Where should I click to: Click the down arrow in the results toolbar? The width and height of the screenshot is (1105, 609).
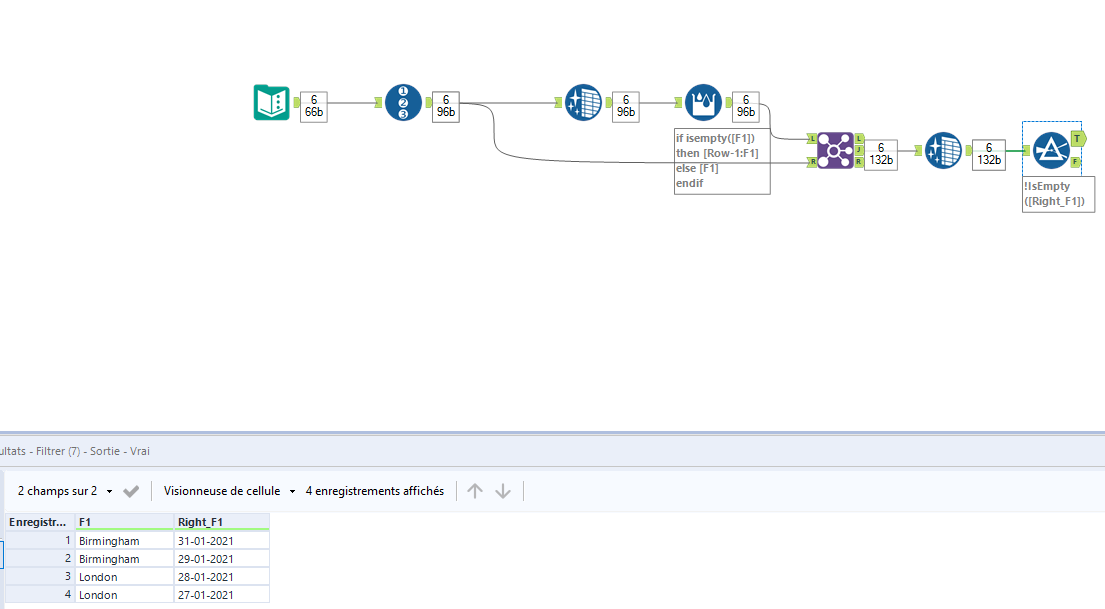coord(503,491)
